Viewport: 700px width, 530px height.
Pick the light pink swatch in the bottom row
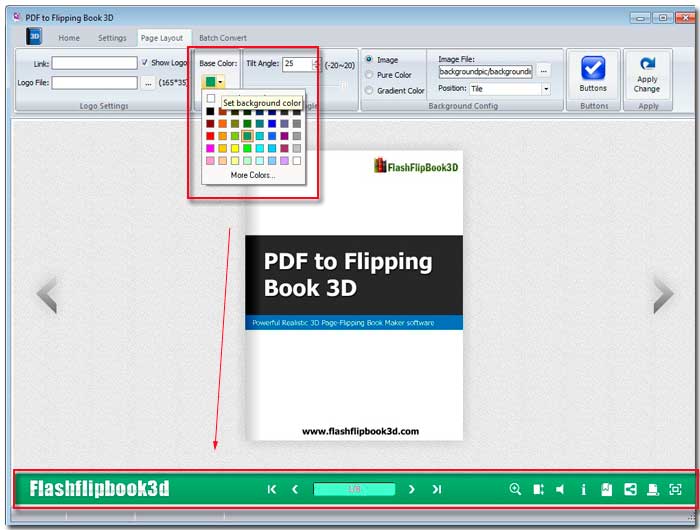pyautogui.click(x=210, y=160)
